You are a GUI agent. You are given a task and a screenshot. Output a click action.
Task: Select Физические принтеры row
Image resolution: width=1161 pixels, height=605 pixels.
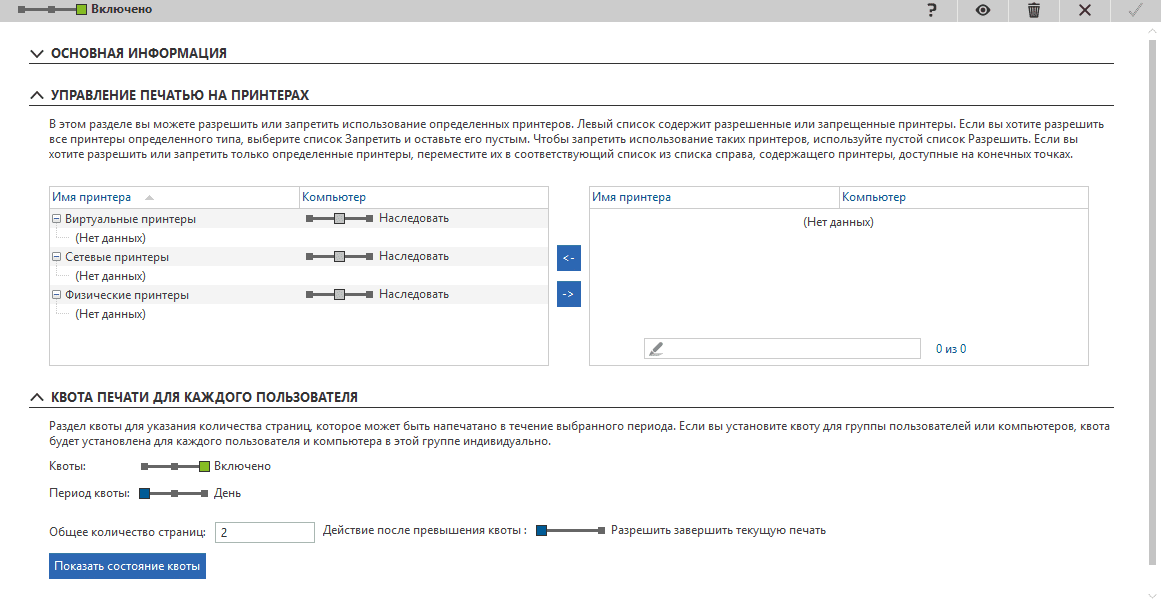(298, 294)
